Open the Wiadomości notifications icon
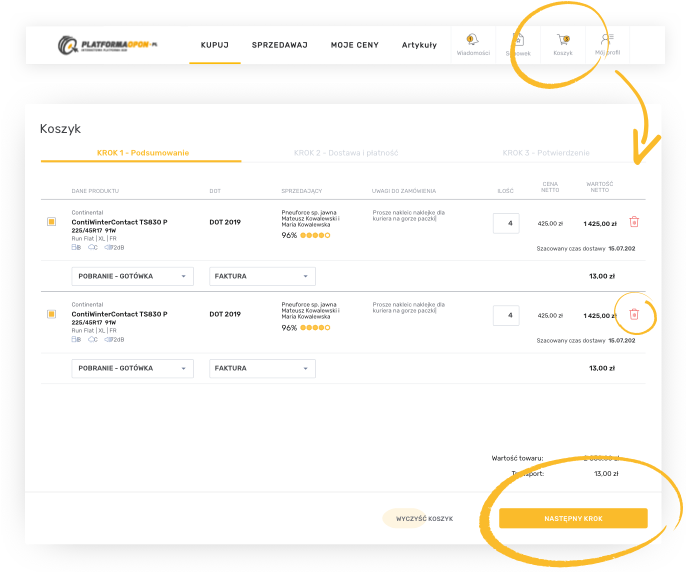 pos(472,42)
